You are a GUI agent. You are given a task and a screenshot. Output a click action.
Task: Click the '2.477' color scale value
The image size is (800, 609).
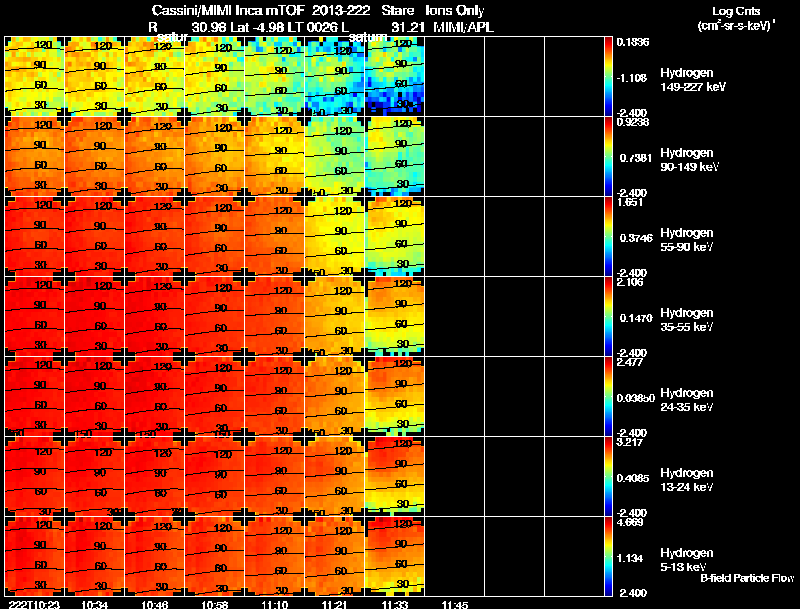630,362
